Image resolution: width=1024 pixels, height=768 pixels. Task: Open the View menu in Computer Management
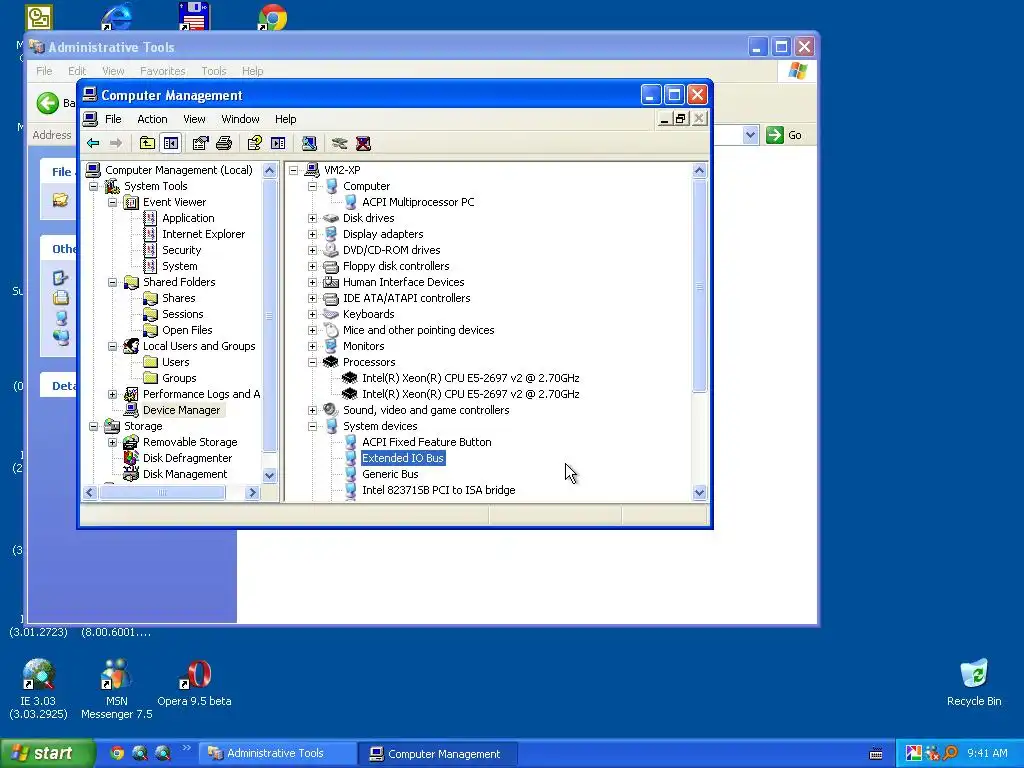[x=194, y=119]
